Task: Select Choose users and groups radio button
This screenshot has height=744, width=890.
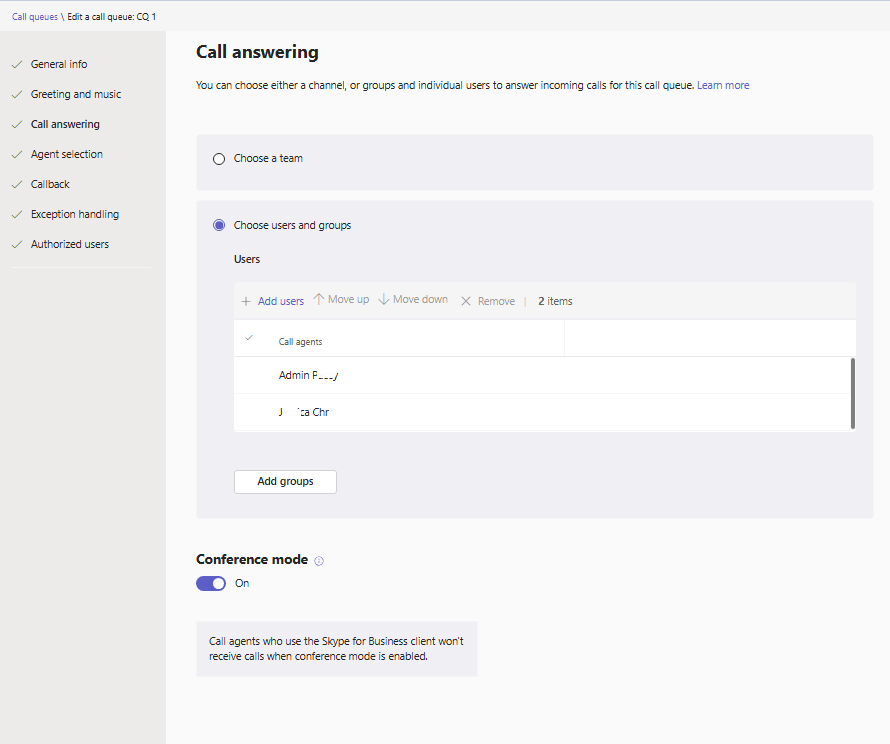Action: (219, 225)
